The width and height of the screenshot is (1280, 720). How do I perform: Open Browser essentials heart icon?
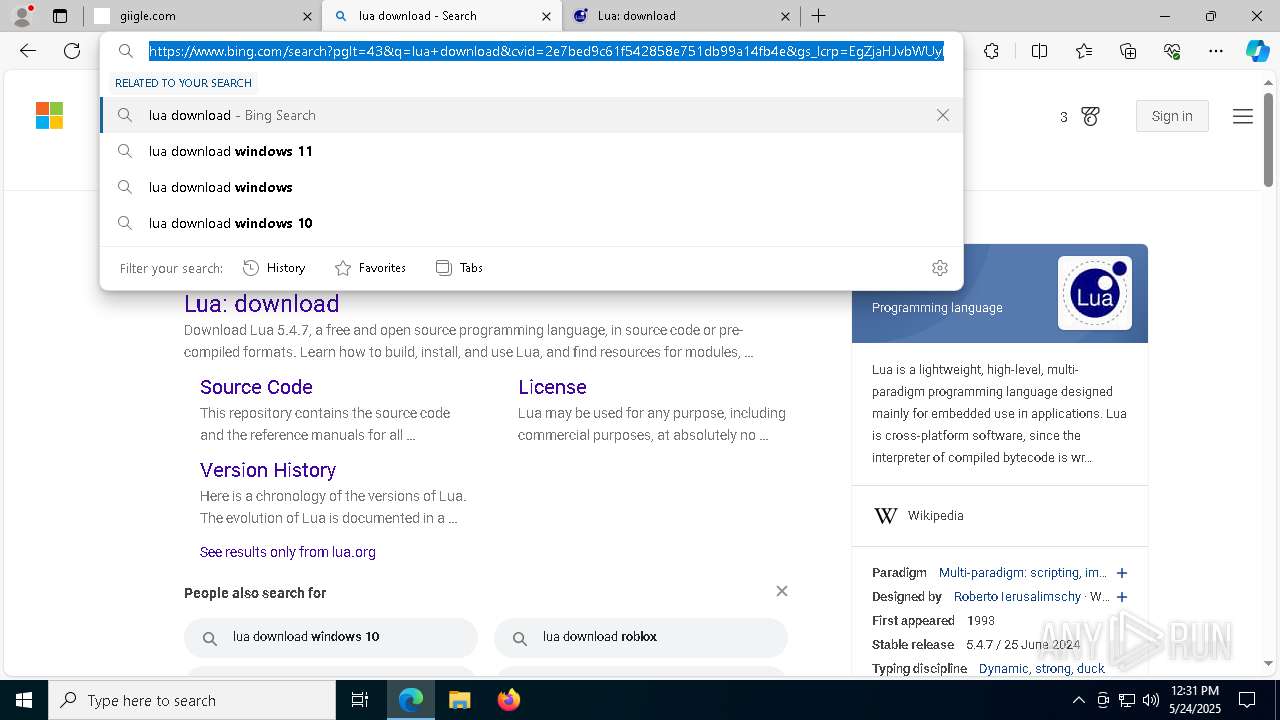click(x=1172, y=51)
